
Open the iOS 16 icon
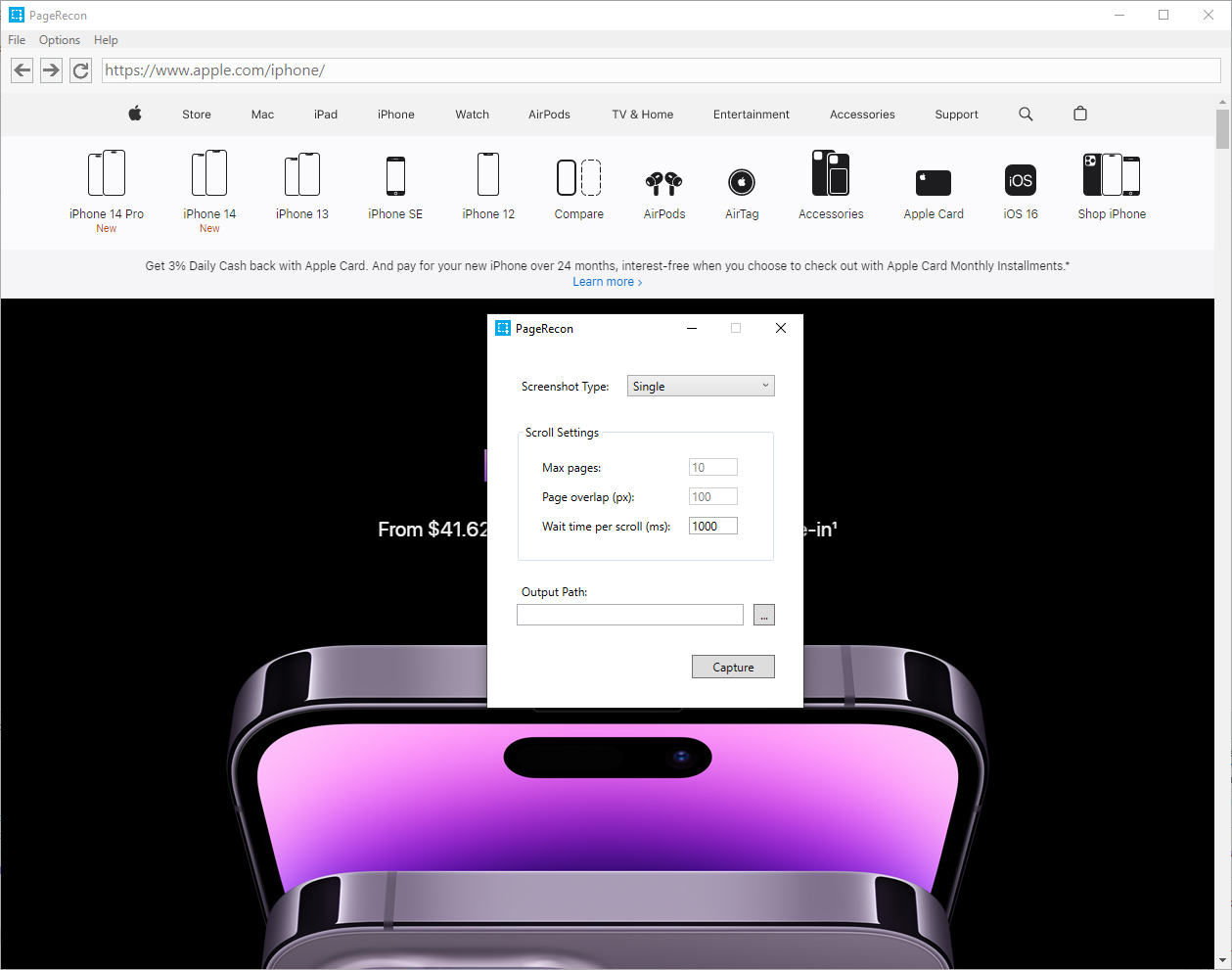pos(1021,180)
